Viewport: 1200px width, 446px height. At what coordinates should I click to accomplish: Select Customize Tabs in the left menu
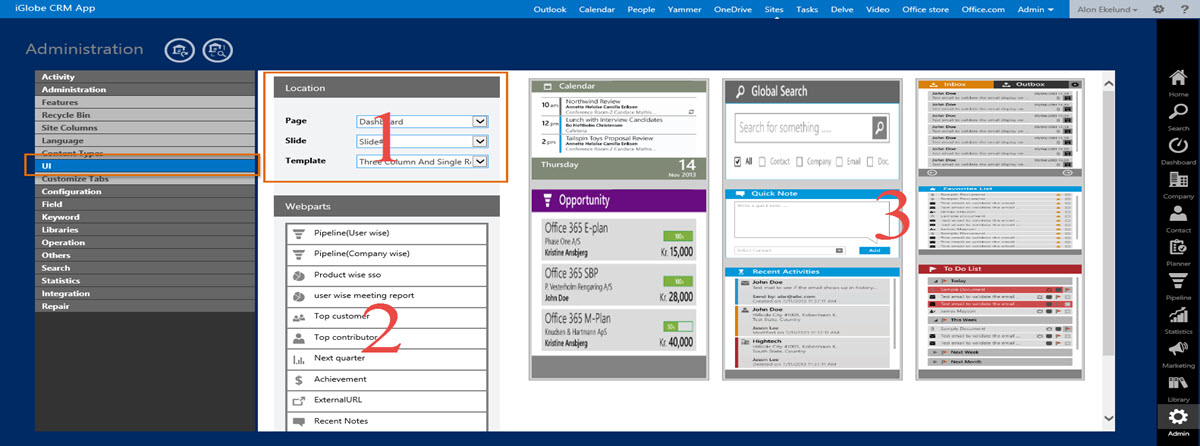145,179
